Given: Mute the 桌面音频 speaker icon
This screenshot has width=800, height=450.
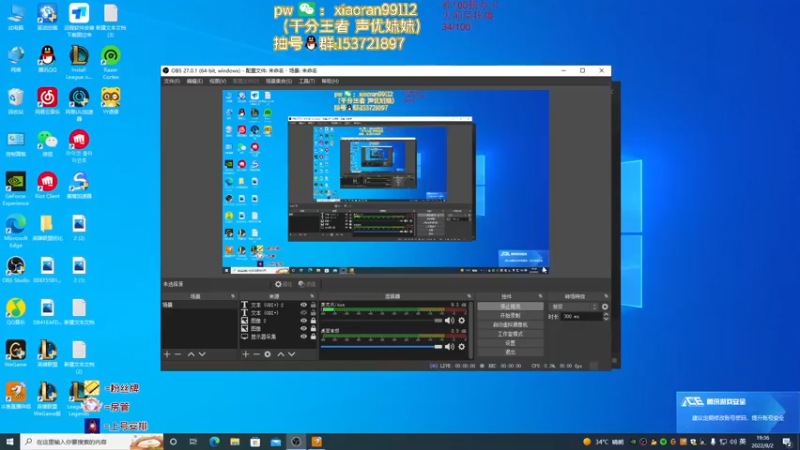Looking at the screenshot, I should (x=449, y=346).
